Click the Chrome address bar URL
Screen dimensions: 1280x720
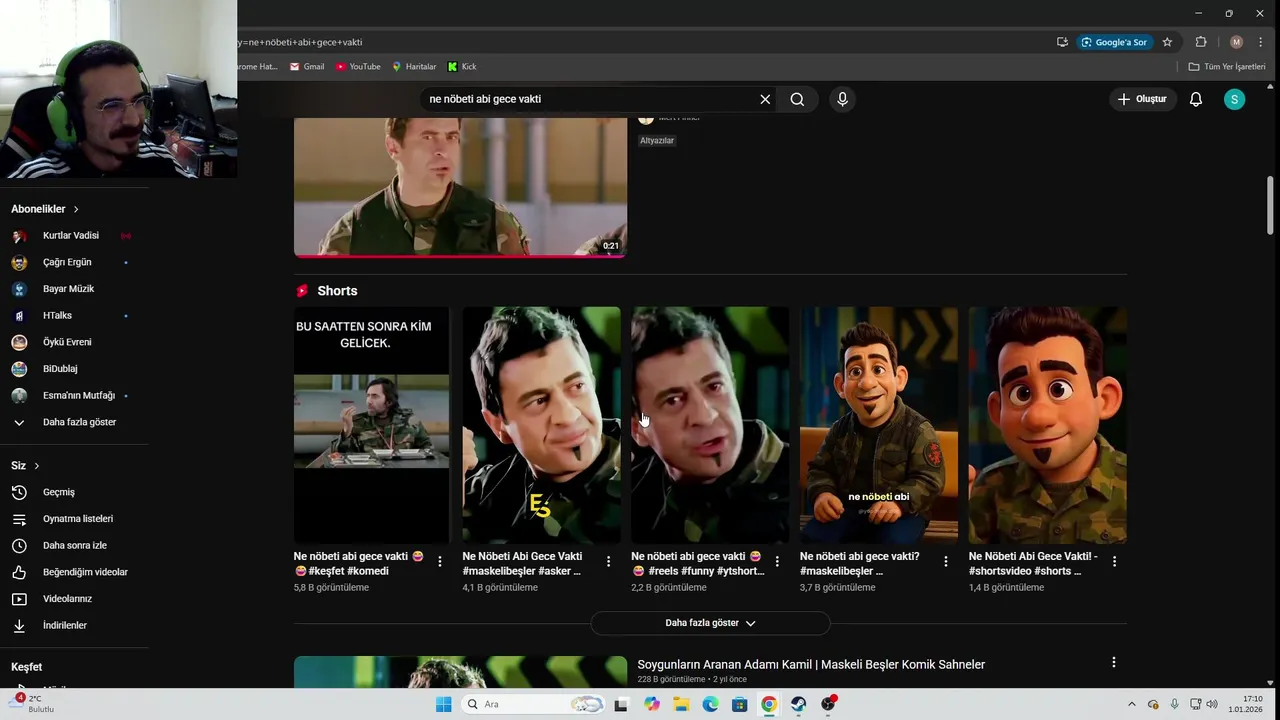(300, 42)
